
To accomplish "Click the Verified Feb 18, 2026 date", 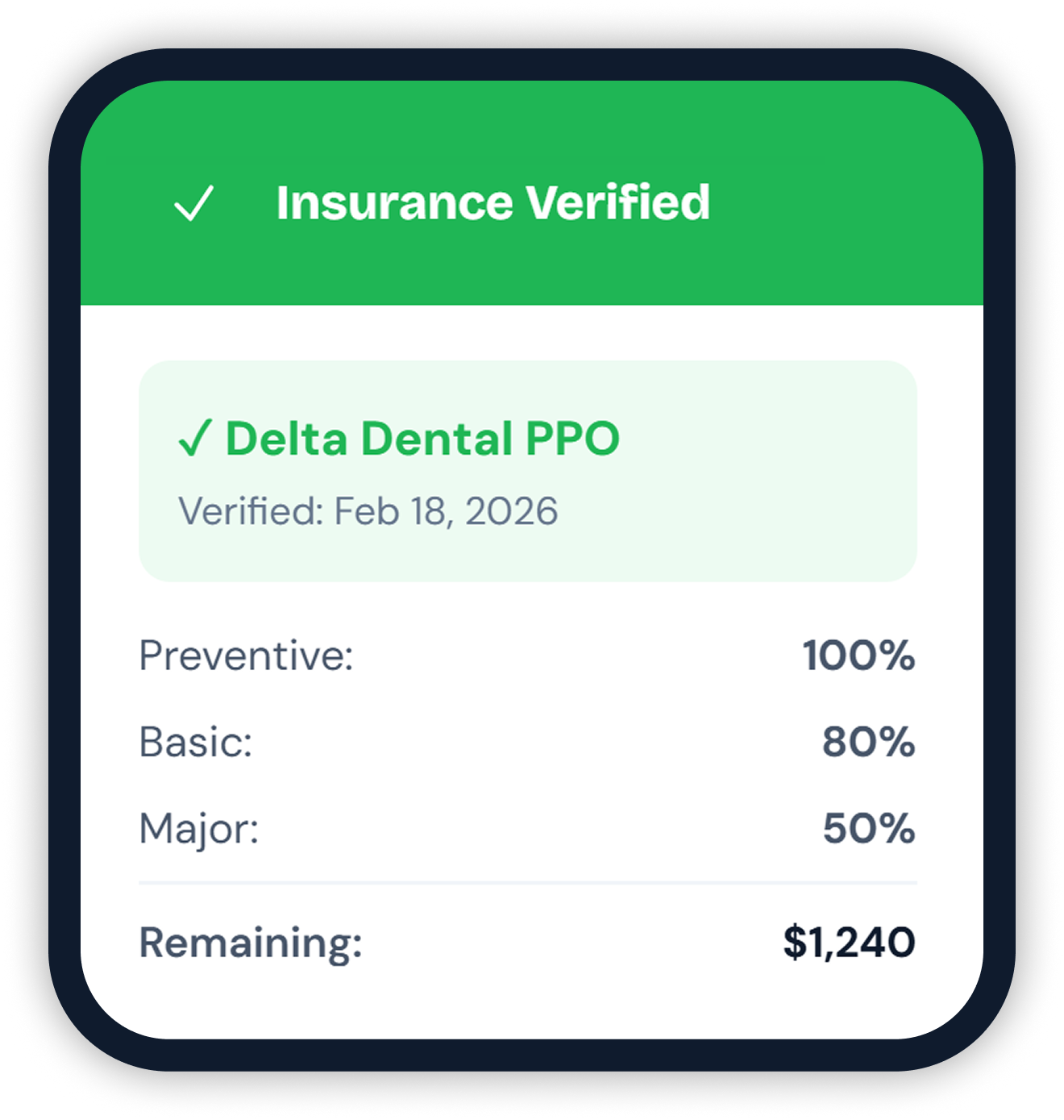I will click(368, 511).
